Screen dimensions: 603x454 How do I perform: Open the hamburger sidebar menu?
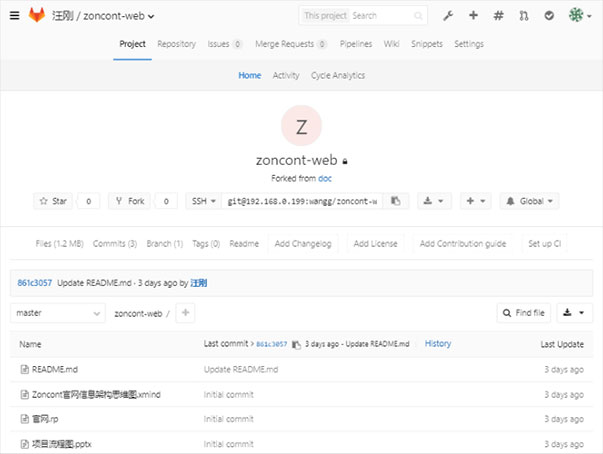pyautogui.click(x=15, y=15)
